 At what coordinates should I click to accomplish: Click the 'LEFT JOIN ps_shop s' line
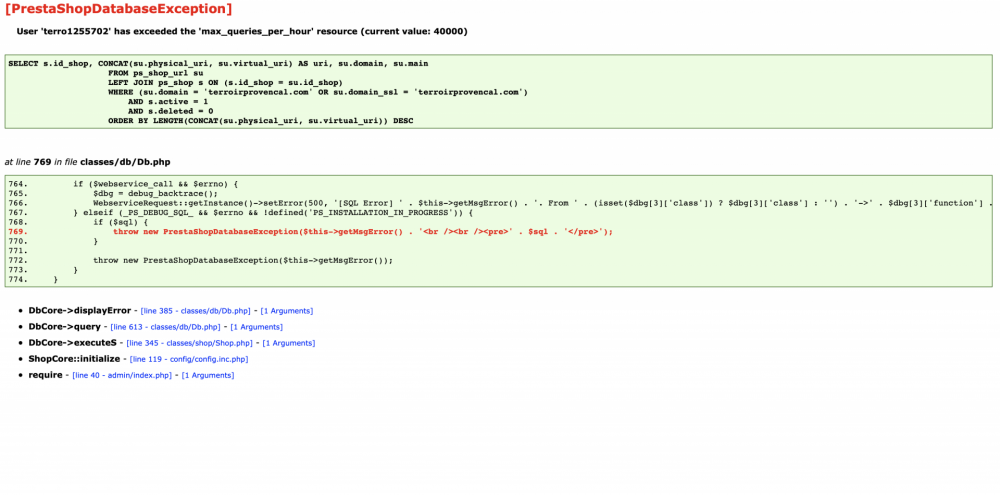pos(225,83)
